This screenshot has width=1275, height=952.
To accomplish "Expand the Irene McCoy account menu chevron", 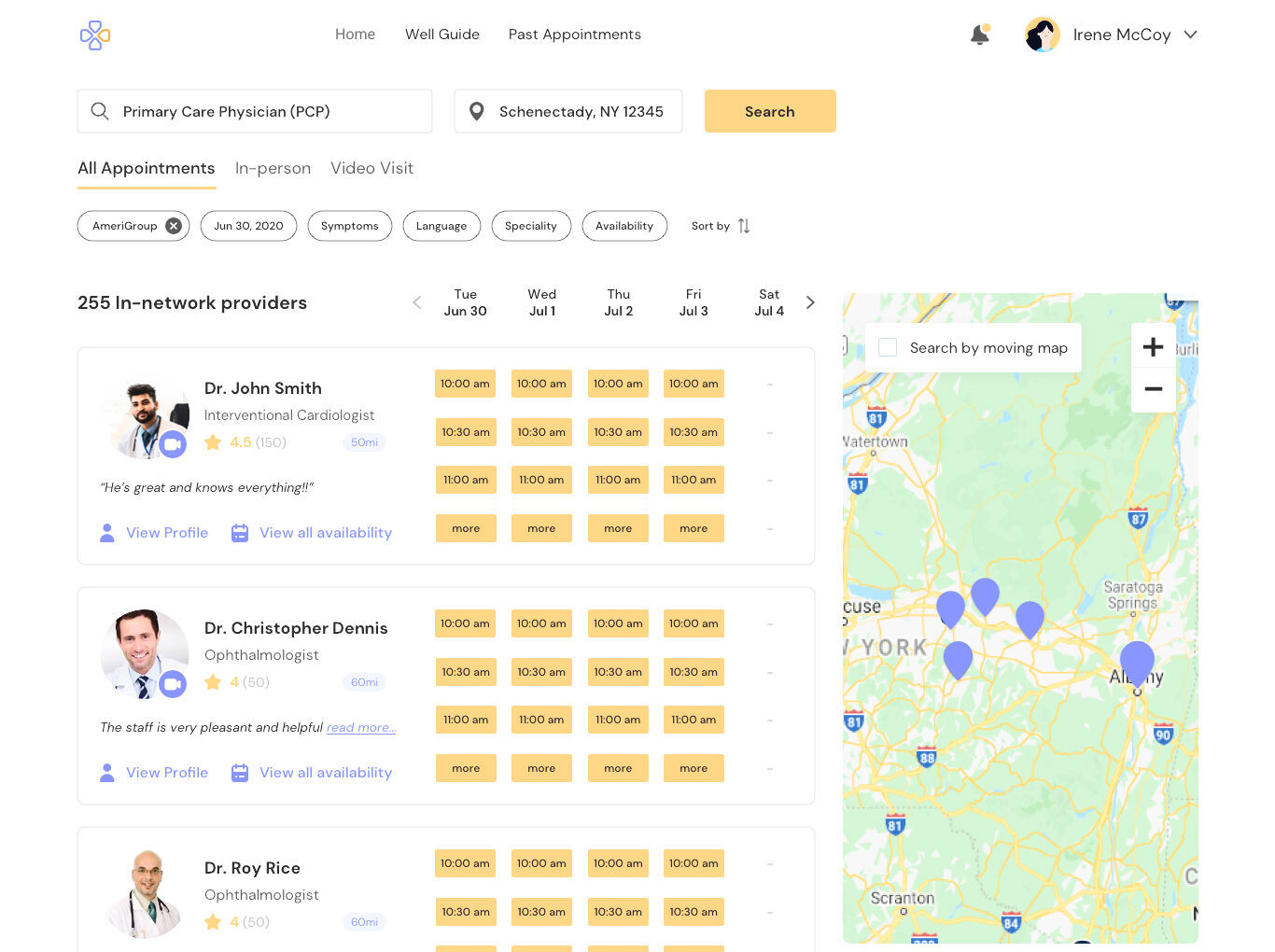I will click(x=1190, y=35).
